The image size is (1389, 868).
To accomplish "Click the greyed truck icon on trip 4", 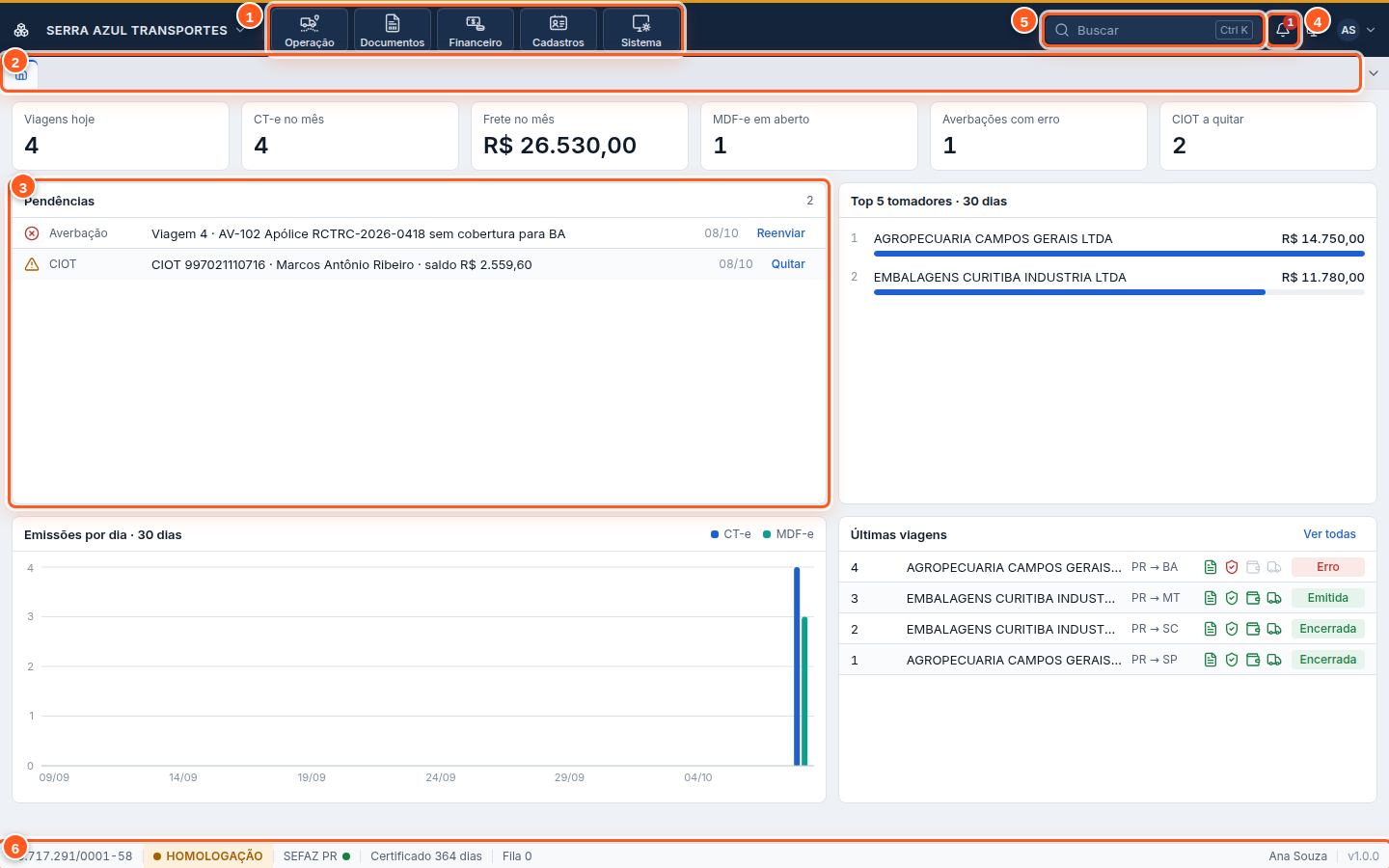I will pyautogui.click(x=1274, y=567).
